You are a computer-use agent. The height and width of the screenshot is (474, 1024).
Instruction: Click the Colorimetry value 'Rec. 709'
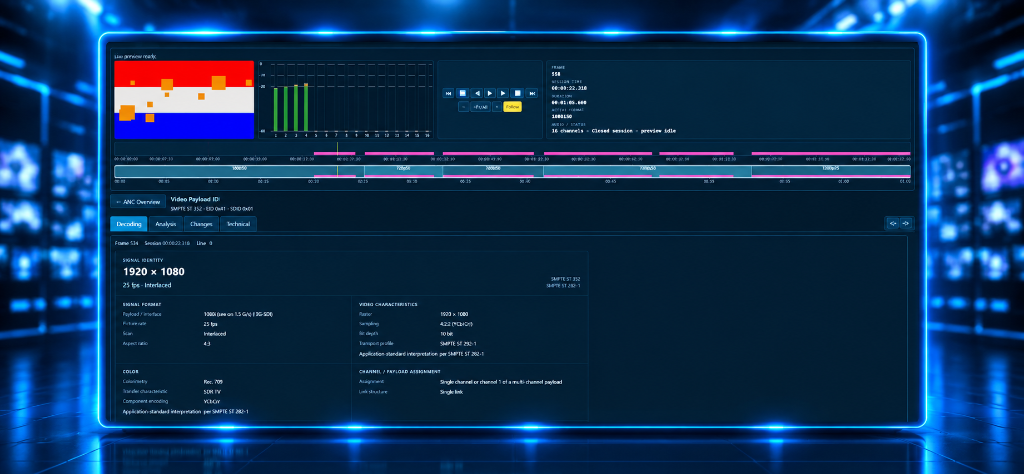click(214, 381)
